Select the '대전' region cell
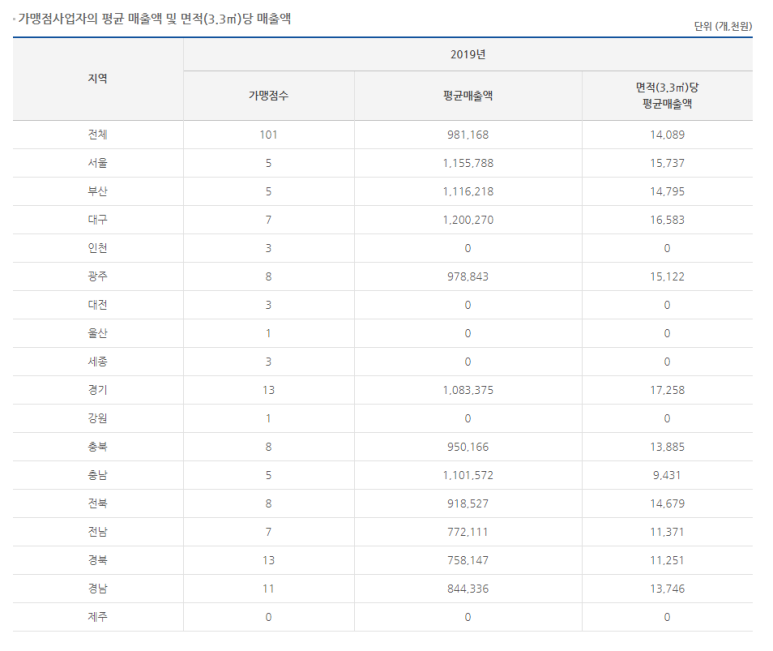 pyautogui.click(x=98, y=305)
